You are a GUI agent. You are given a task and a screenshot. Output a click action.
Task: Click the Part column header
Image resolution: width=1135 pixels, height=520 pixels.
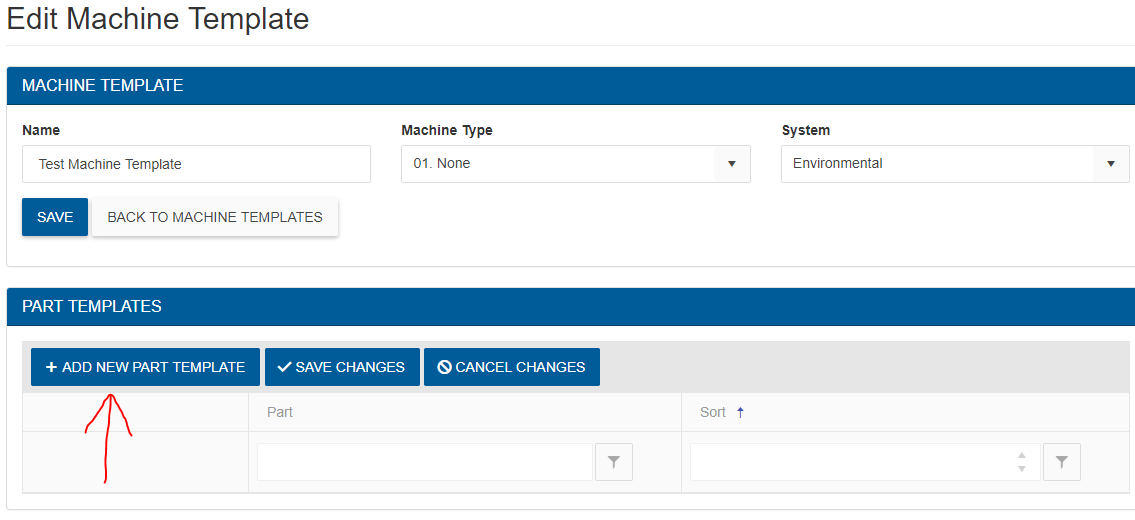[x=280, y=412]
